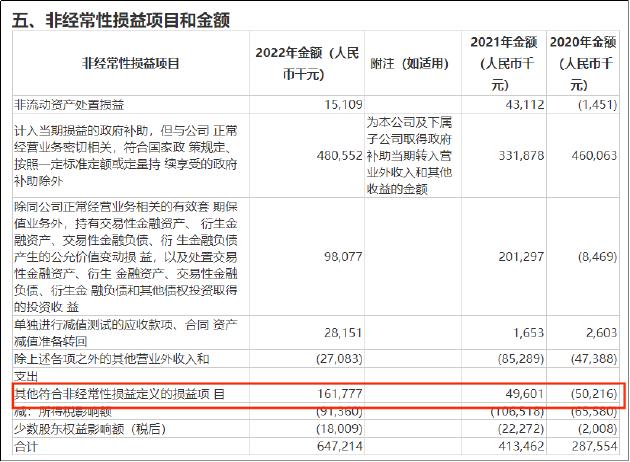The height and width of the screenshot is (462, 630).
Task: Select the total value 413,462
Action: point(521,446)
